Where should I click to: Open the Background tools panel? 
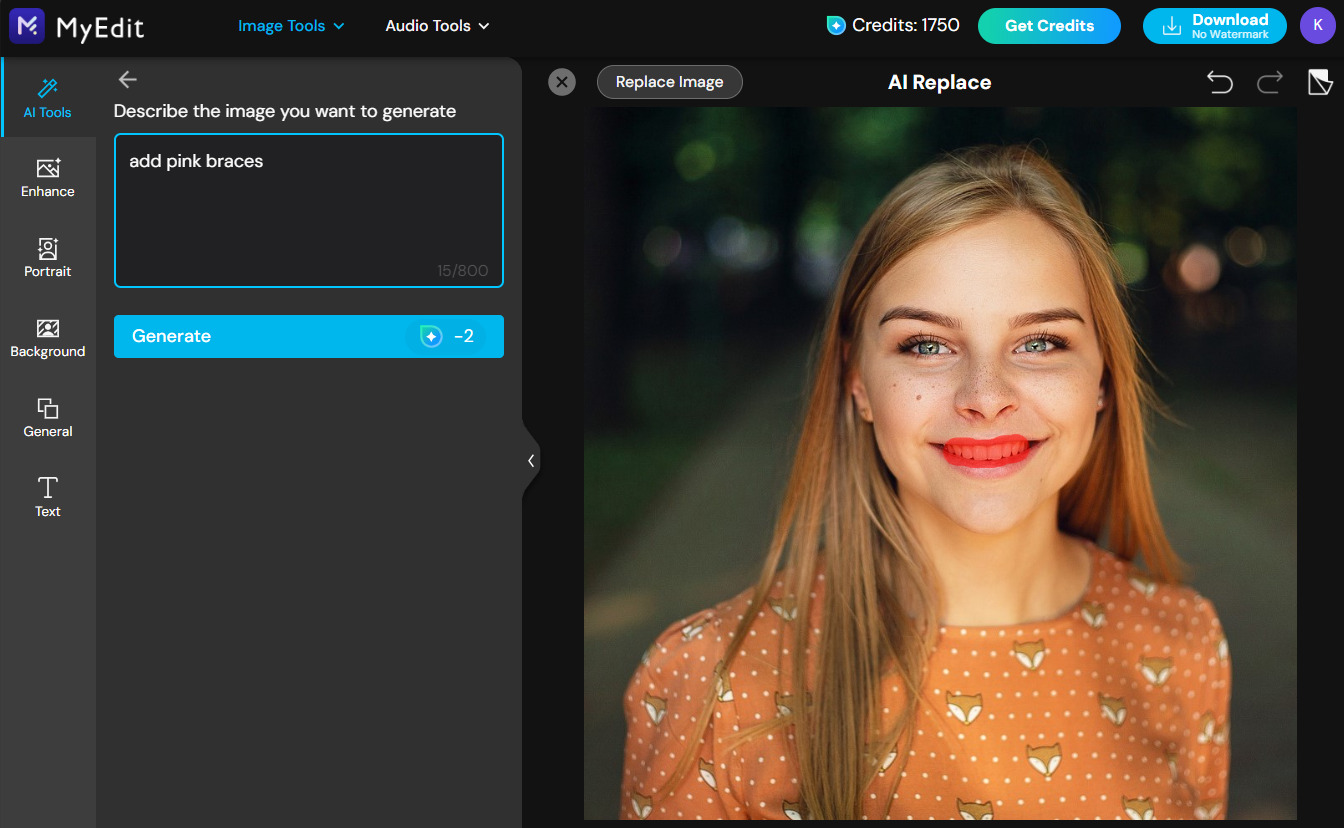tap(47, 337)
